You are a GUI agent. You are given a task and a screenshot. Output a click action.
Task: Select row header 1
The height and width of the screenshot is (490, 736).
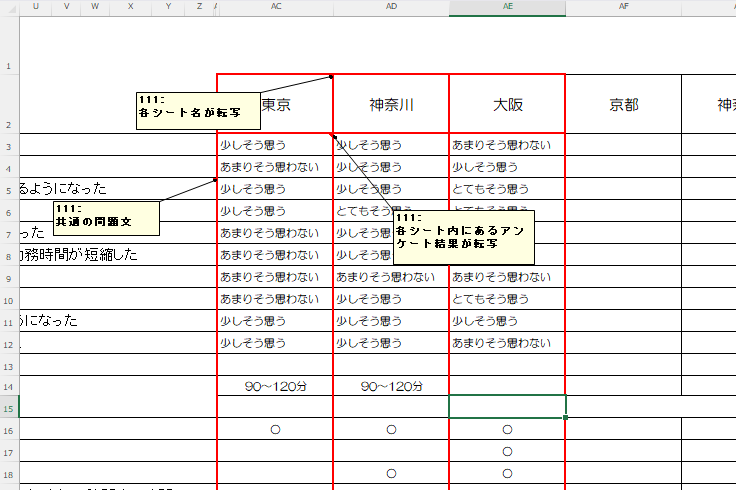9,46
